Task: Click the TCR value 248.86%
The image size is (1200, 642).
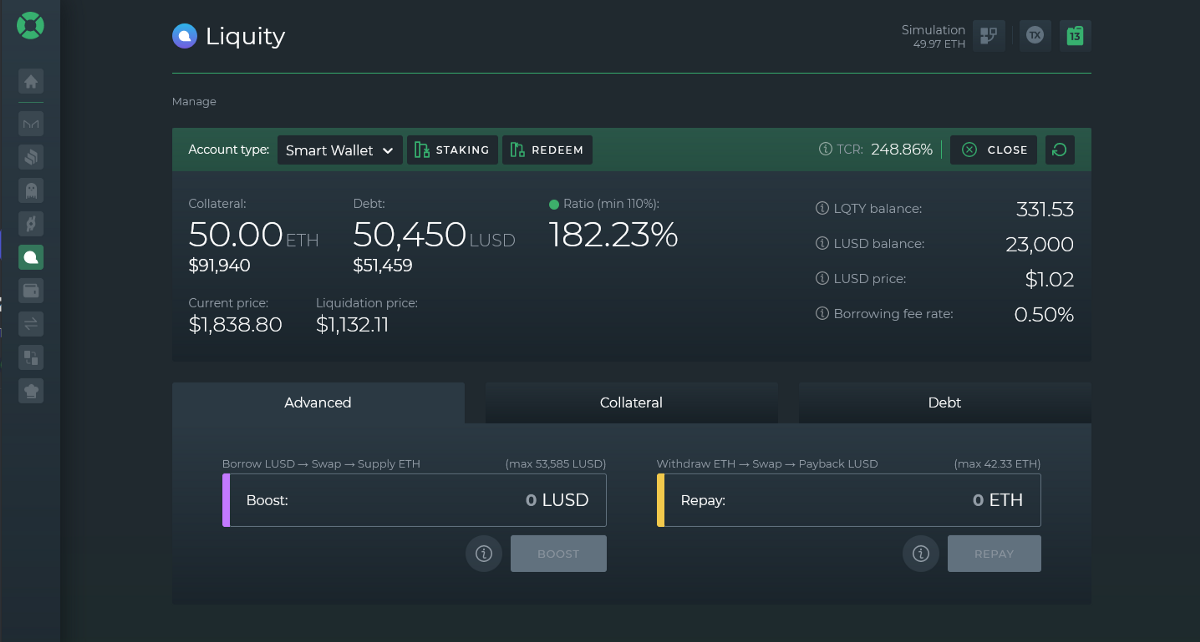Action: (902, 150)
